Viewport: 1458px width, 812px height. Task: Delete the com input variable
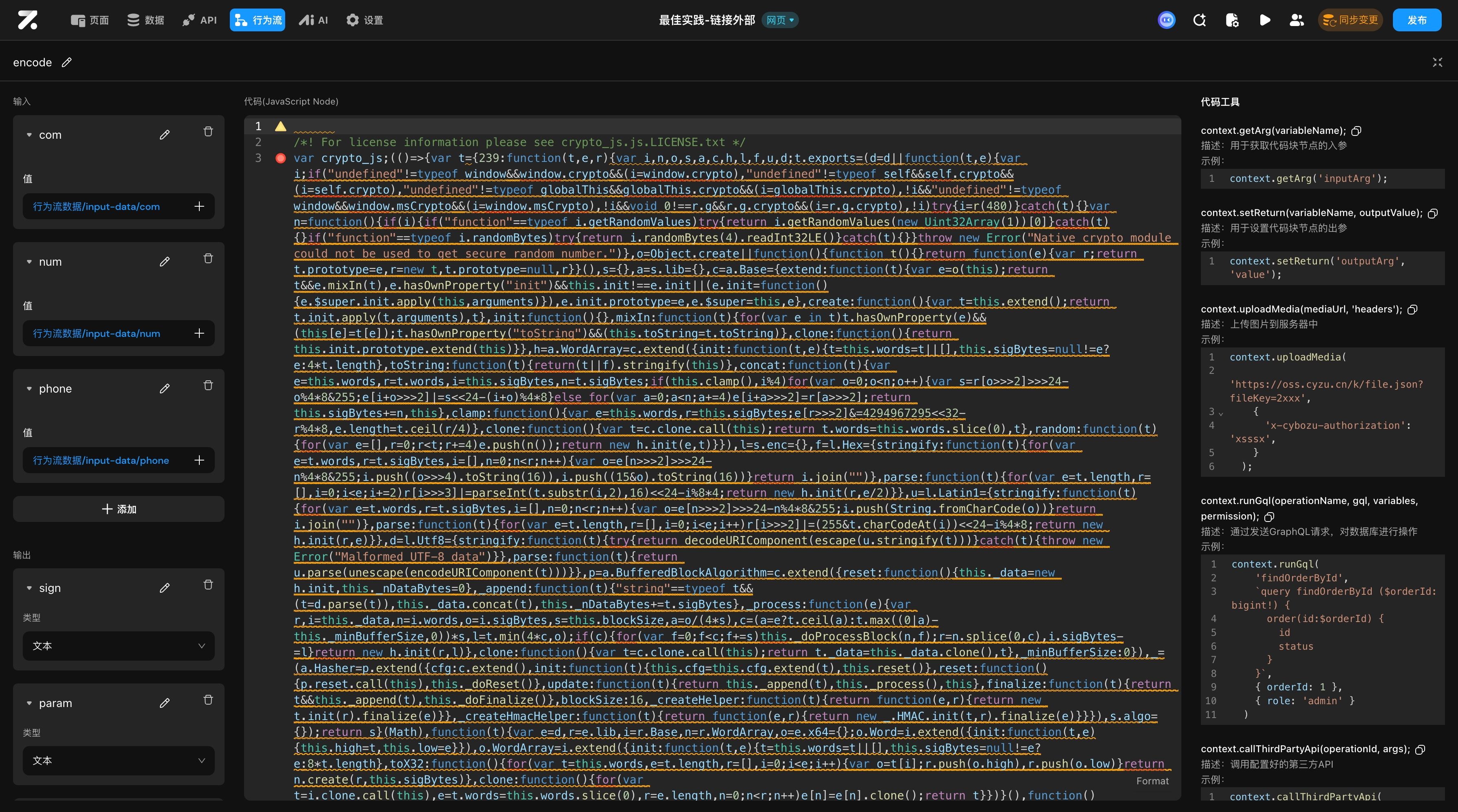[x=208, y=132]
